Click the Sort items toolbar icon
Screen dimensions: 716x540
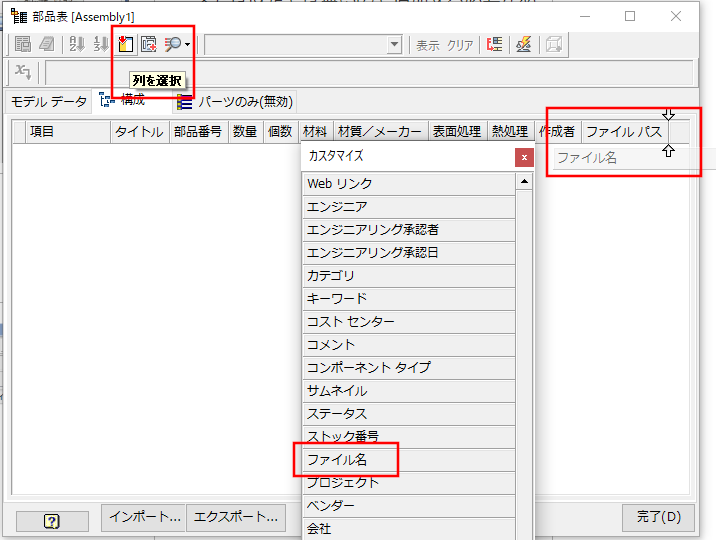point(76,44)
